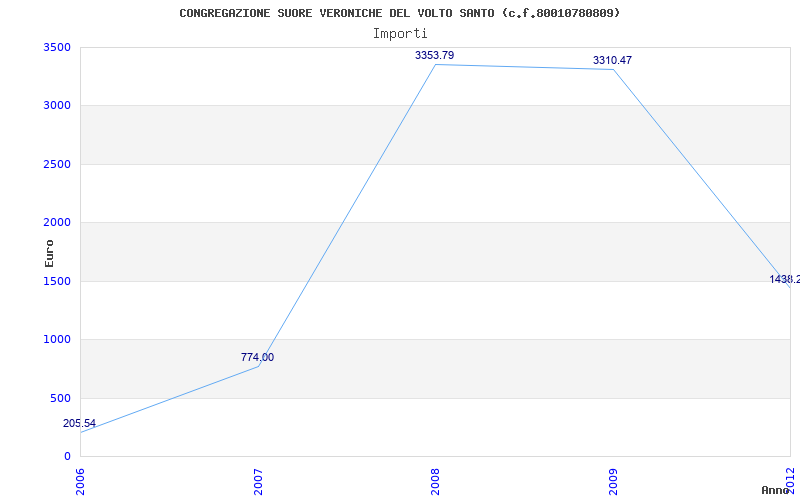Screen dimensions: 800x500
Task: Click the 2008 year axis label
Action: [x=435, y=482]
